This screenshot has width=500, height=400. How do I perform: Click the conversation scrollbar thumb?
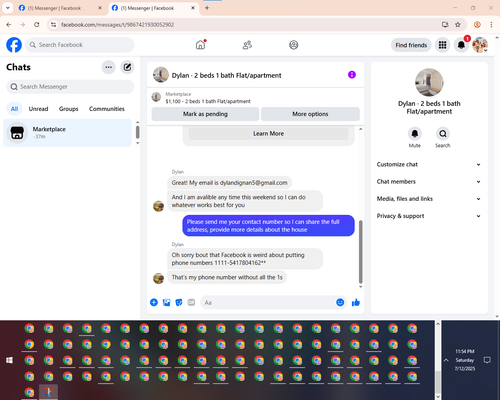click(360, 252)
